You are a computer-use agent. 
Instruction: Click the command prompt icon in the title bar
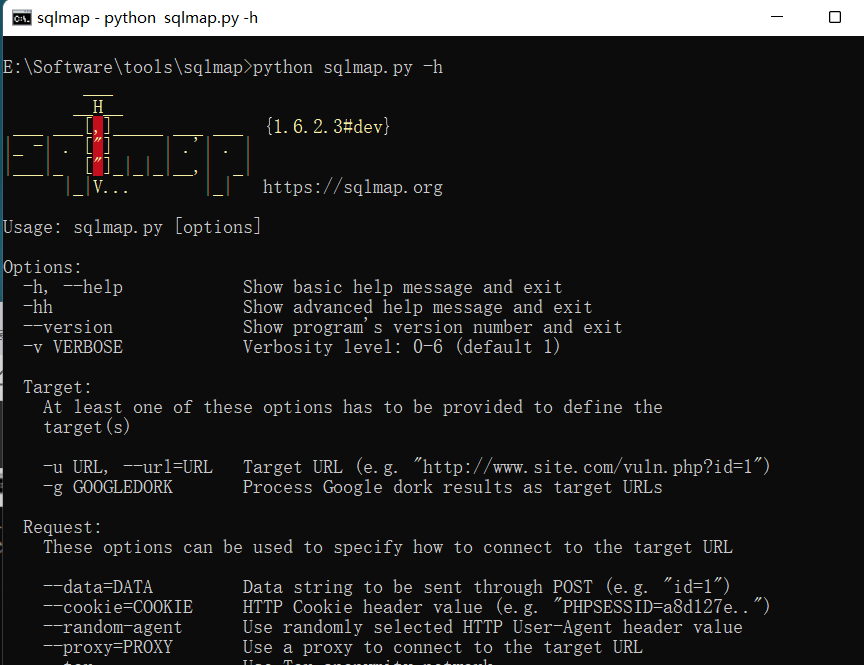tap(21, 17)
